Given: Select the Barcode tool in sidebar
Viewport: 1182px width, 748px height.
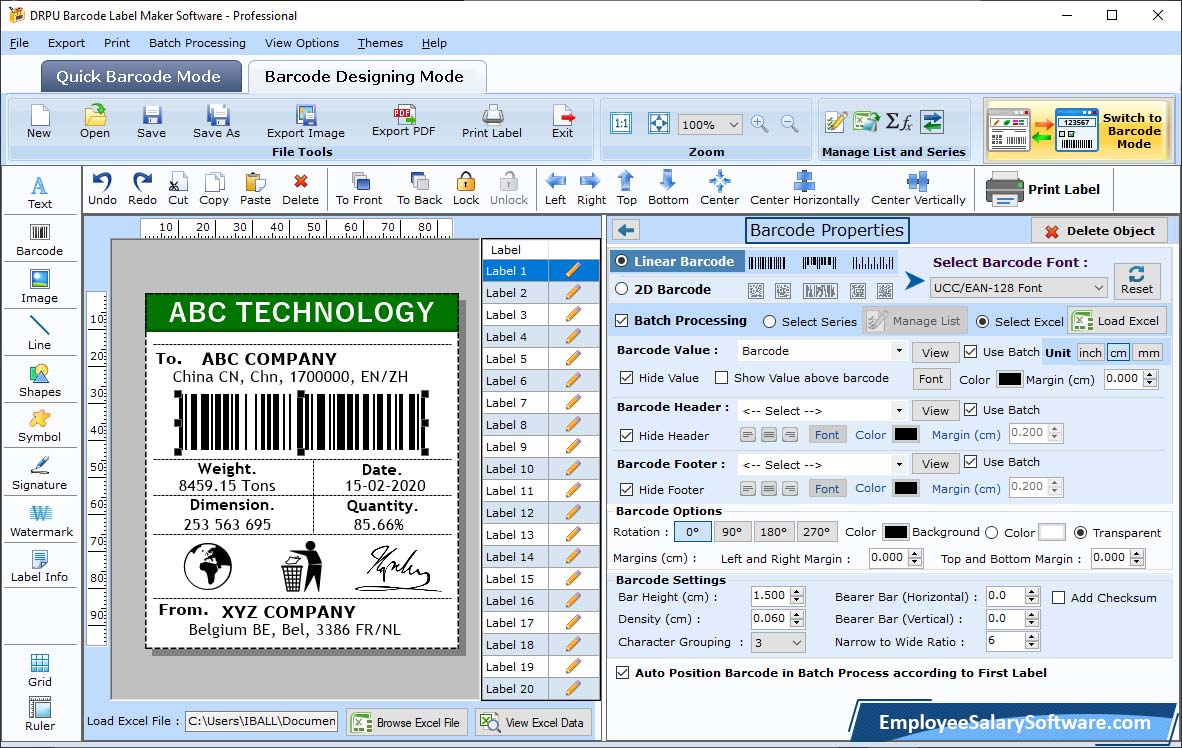Looking at the screenshot, I should pos(39,240).
